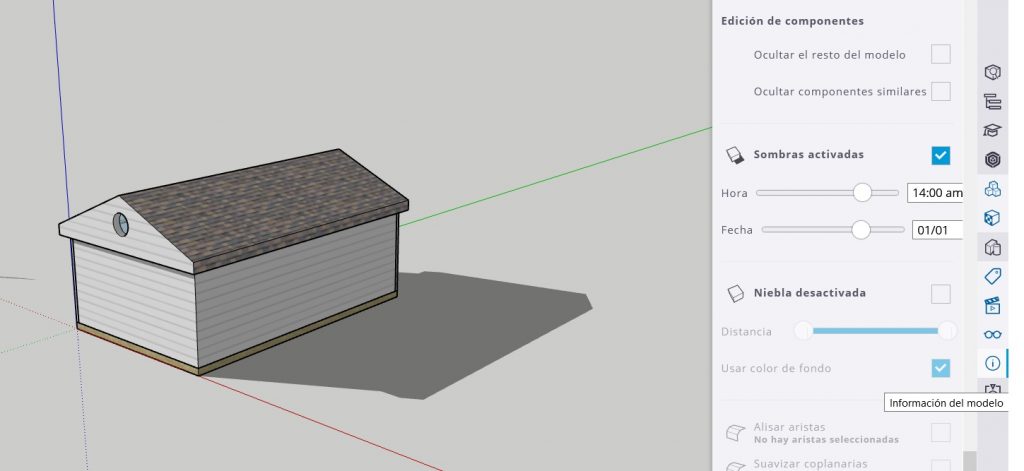Open the Instructor graduation cap icon
Viewport: 1024px width, 471px height.
[x=992, y=130]
